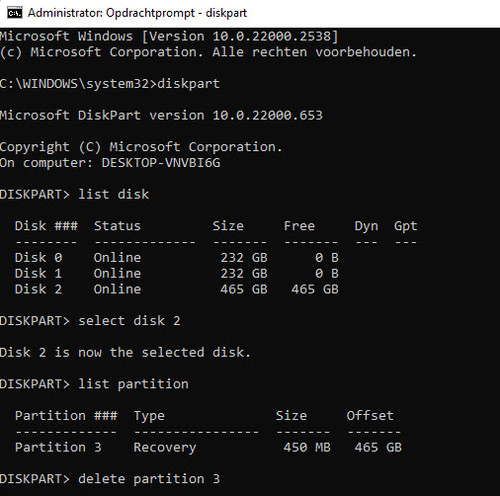Click the 'list partition' command text
The image size is (500, 496).
[x=133, y=384]
